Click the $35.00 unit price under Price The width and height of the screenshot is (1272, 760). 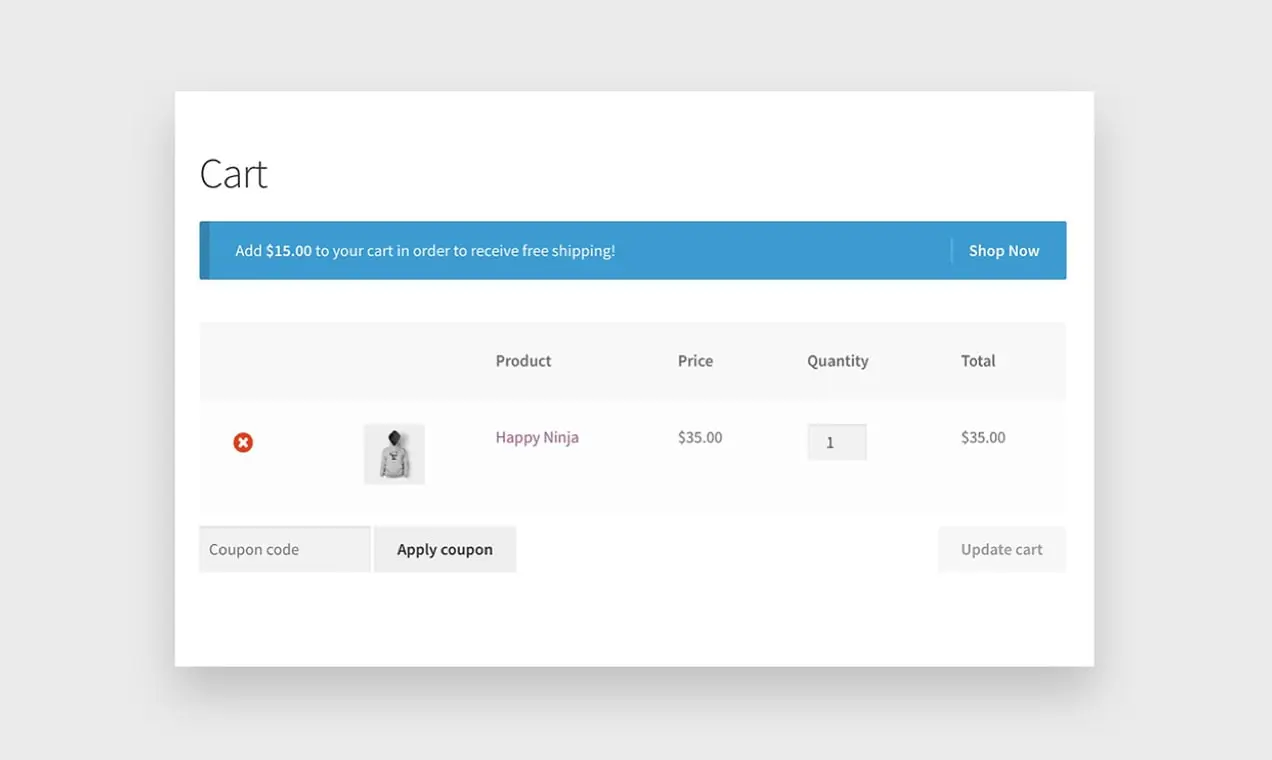[x=699, y=437]
